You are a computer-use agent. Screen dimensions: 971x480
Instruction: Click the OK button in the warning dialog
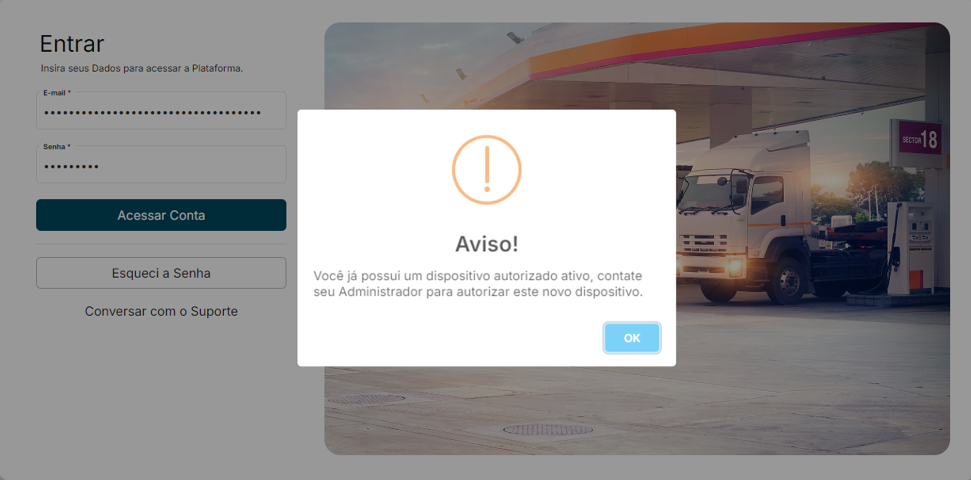[632, 338]
